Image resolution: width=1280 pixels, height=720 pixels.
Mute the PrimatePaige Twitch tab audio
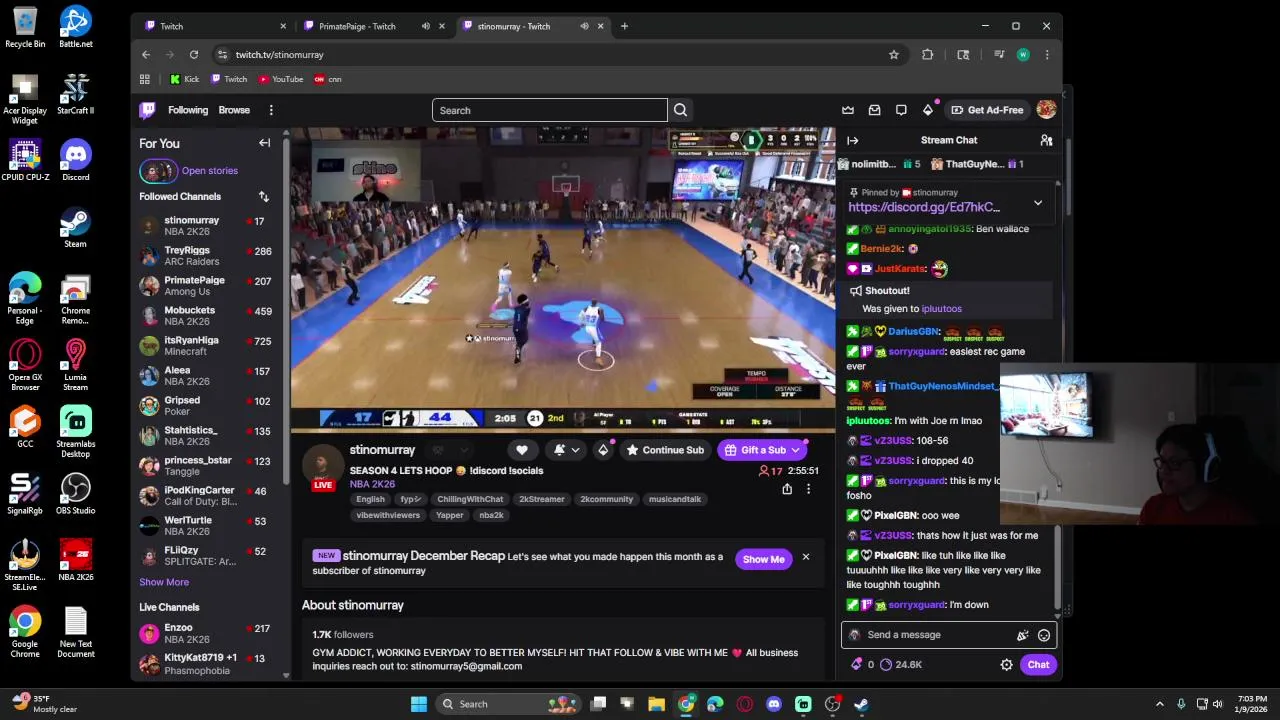[426, 26]
